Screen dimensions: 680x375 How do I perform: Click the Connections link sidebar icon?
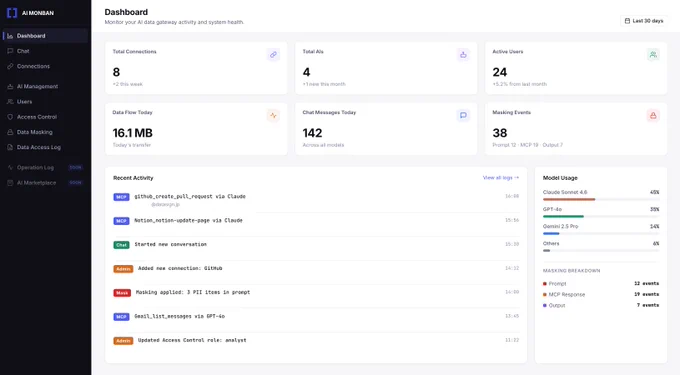pyautogui.click(x=10, y=66)
